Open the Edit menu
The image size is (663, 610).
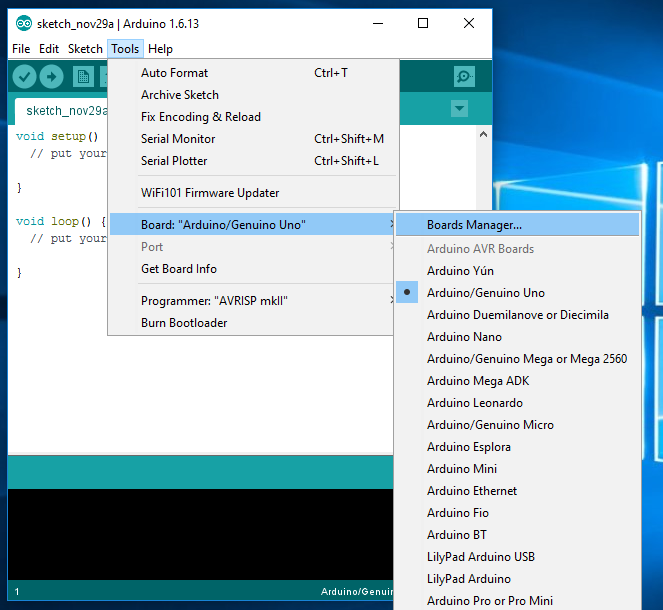(x=49, y=49)
